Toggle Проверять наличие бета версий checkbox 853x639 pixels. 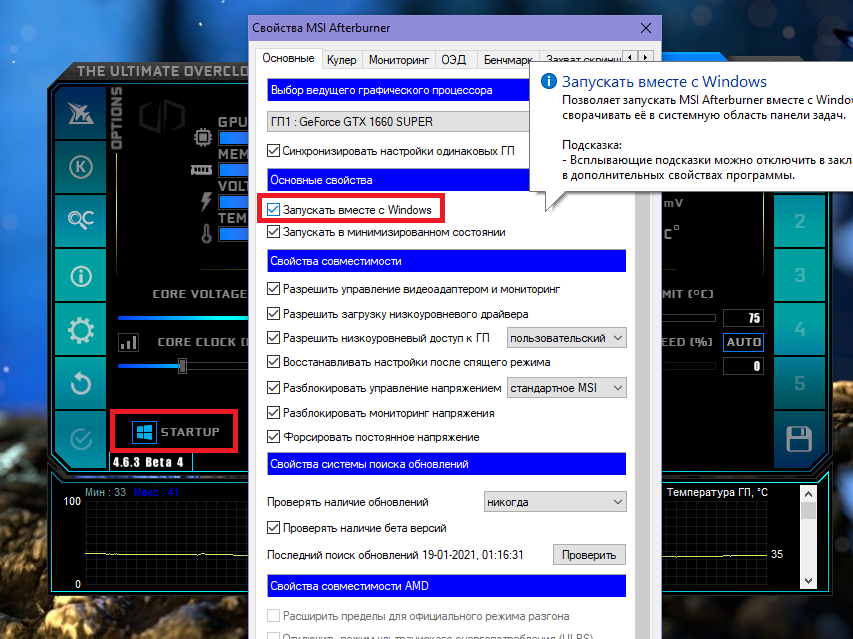coord(274,528)
